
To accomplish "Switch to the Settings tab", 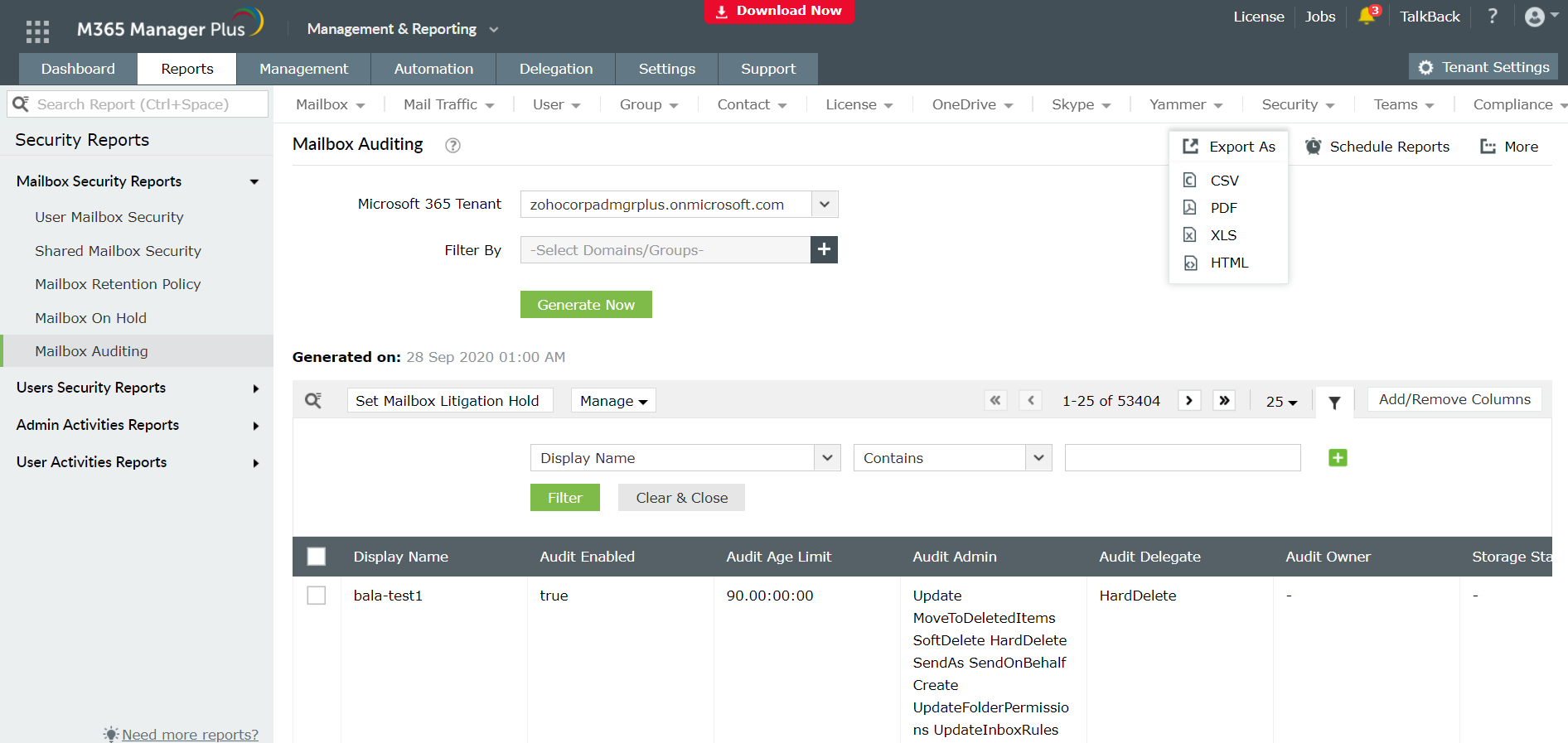I will pyautogui.click(x=667, y=69).
